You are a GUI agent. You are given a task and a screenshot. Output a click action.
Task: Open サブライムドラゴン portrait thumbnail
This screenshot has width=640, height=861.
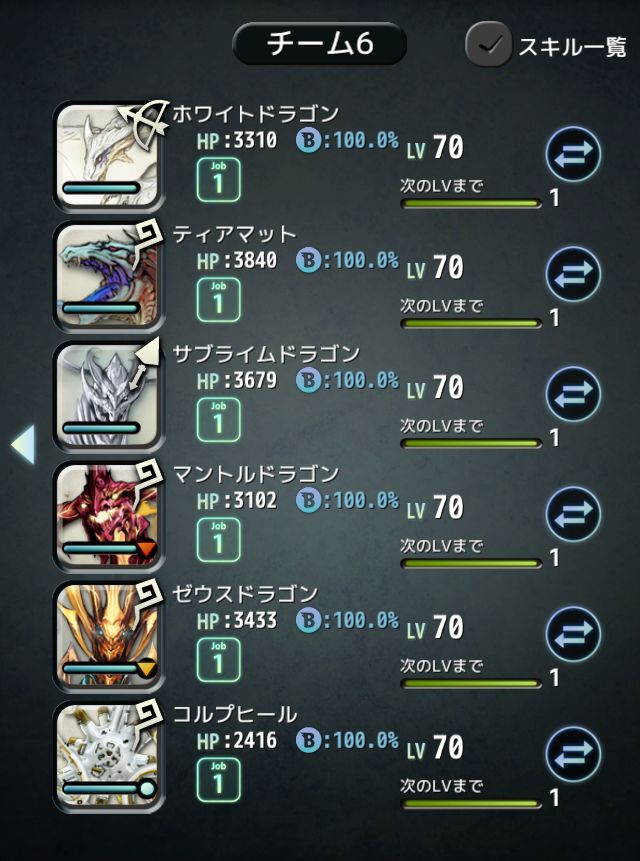109,396
